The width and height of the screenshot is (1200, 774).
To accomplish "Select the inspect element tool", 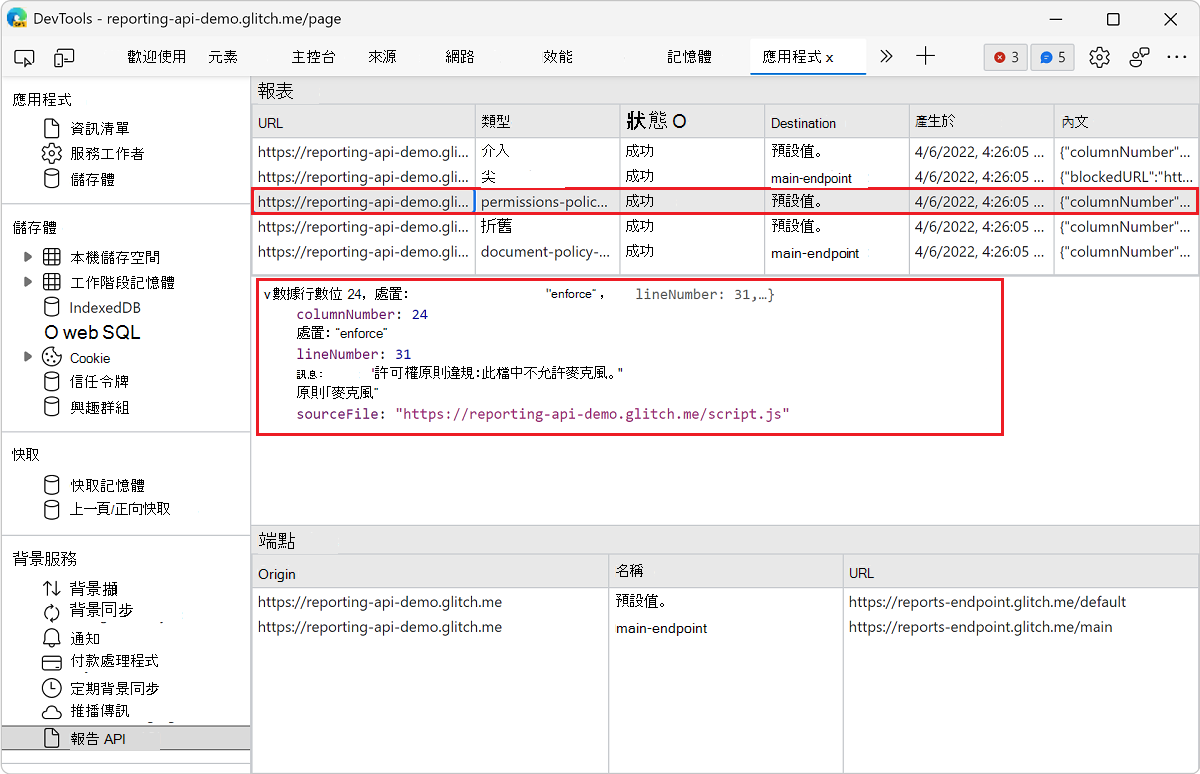I will 24,57.
